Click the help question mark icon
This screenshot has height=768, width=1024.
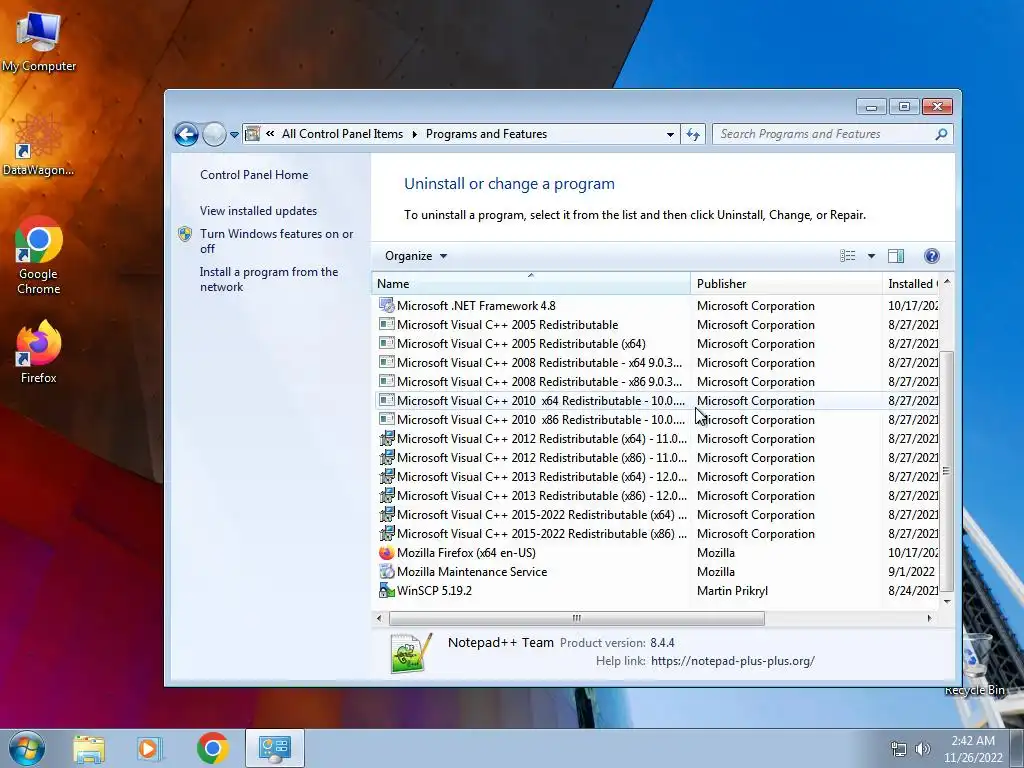coord(932,256)
